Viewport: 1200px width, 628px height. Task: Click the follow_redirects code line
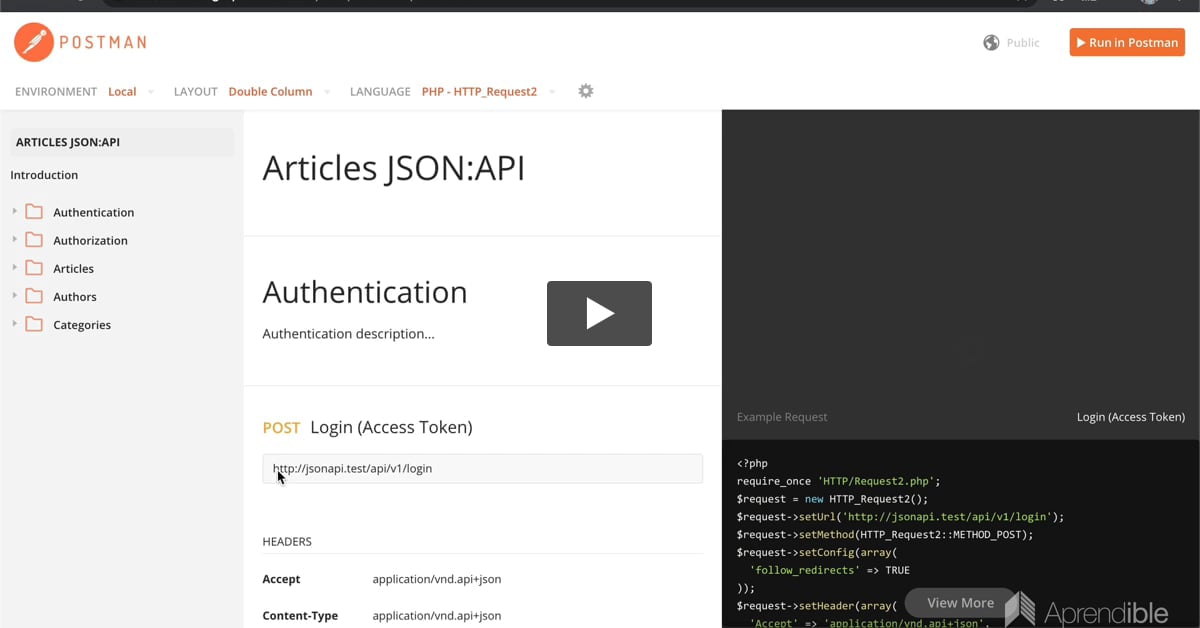(829, 571)
